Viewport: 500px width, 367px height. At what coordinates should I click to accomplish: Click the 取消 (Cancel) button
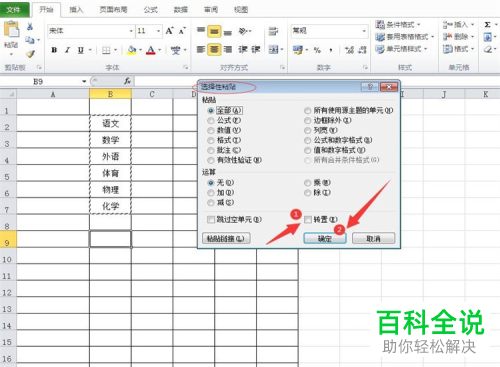[373, 239]
